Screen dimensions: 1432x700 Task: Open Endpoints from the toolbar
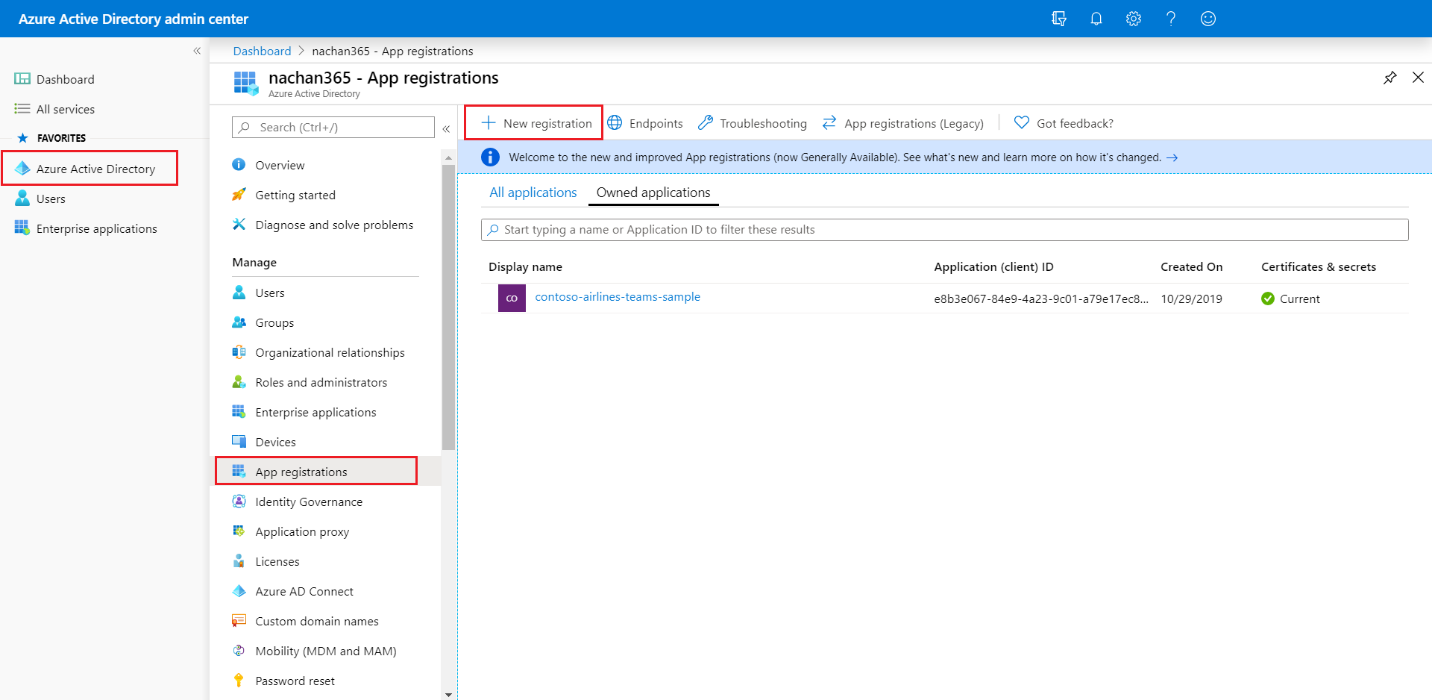[x=645, y=123]
